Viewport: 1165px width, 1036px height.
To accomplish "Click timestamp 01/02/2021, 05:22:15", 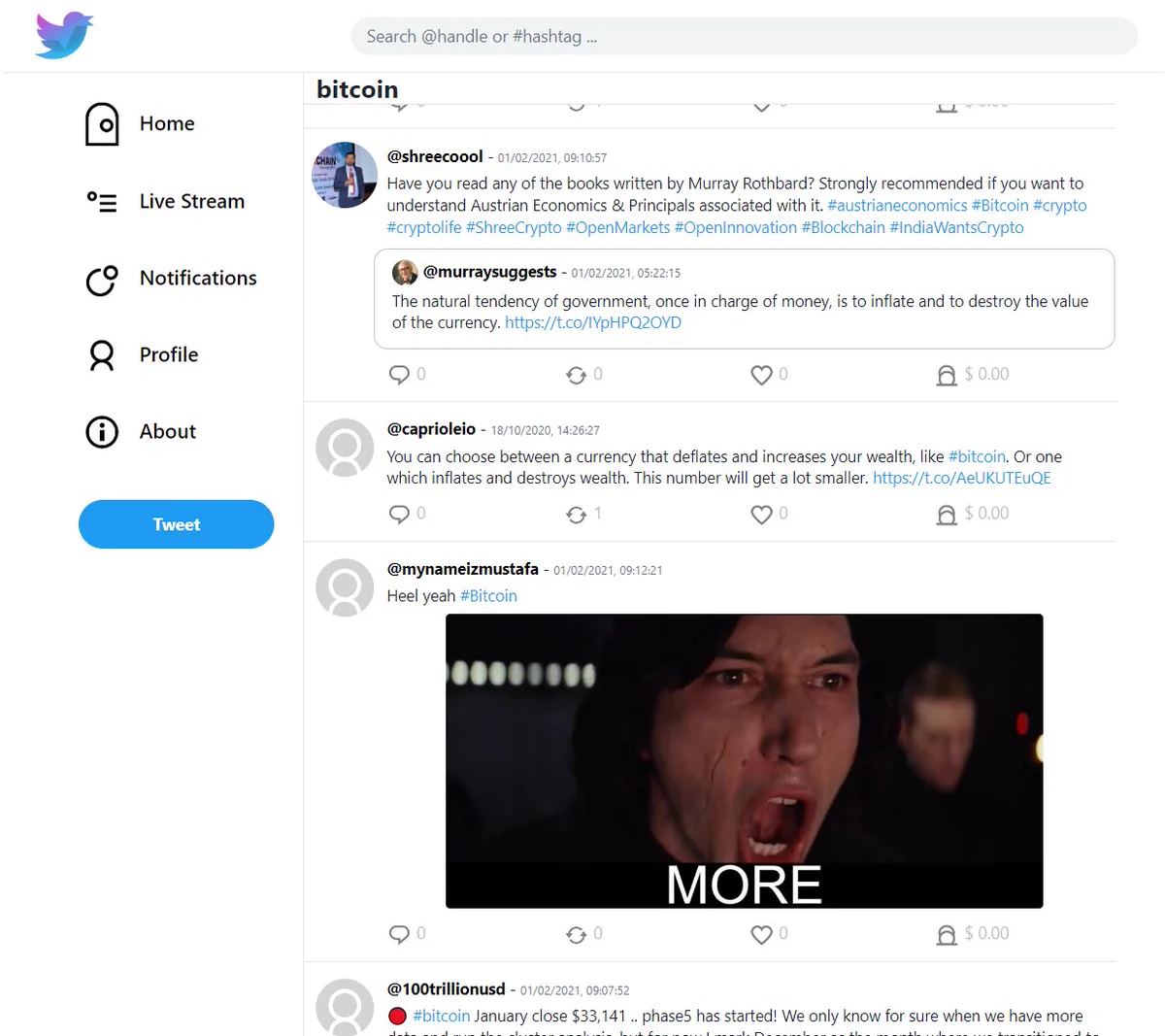I will pyautogui.click(x=626, y=273).
